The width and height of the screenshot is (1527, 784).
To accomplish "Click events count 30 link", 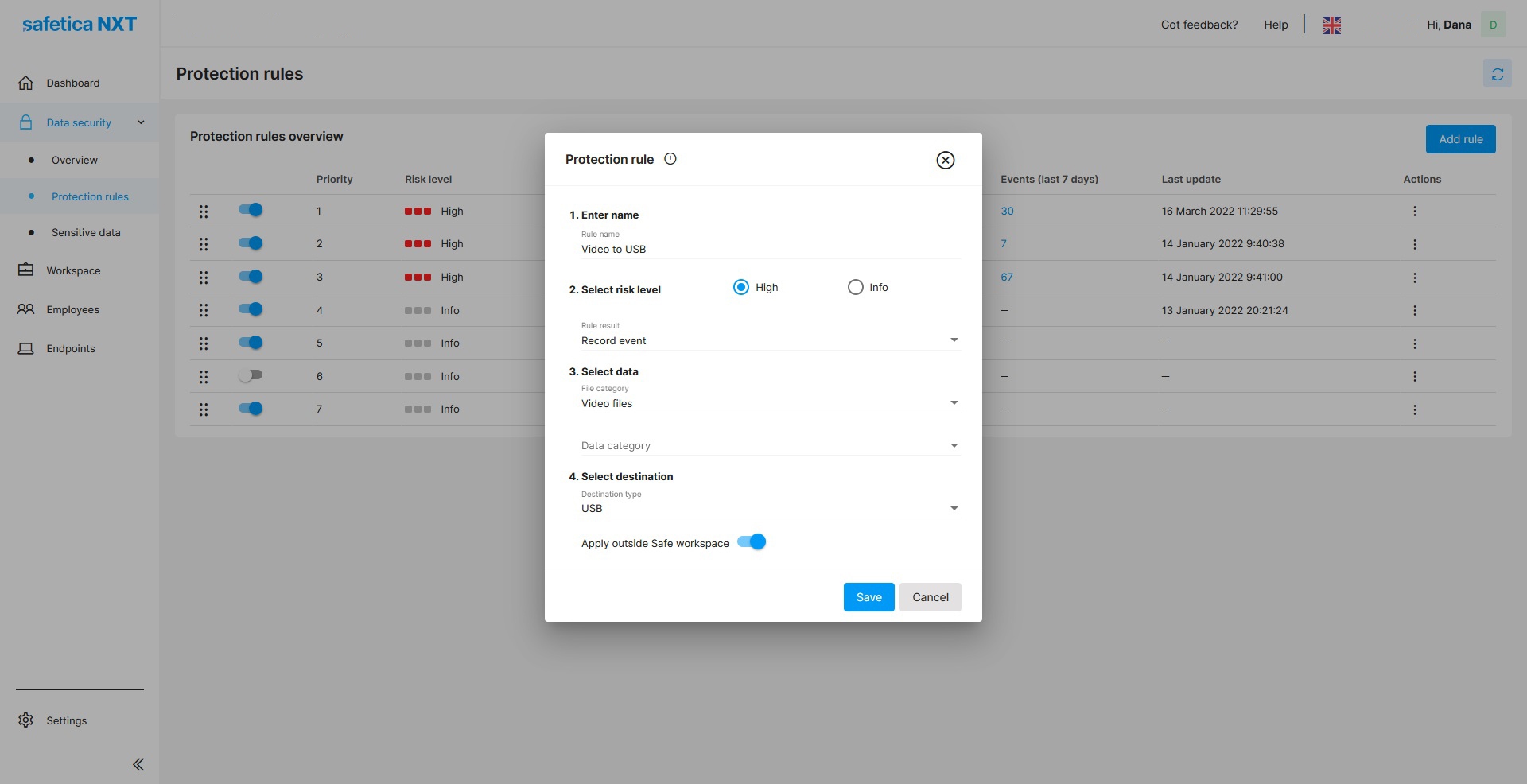I will (x=1007, y=211).
